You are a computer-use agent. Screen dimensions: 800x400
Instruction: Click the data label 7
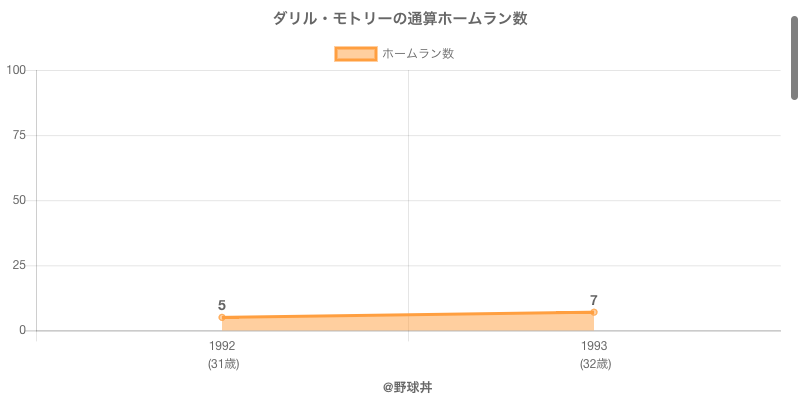pos(594,300)
